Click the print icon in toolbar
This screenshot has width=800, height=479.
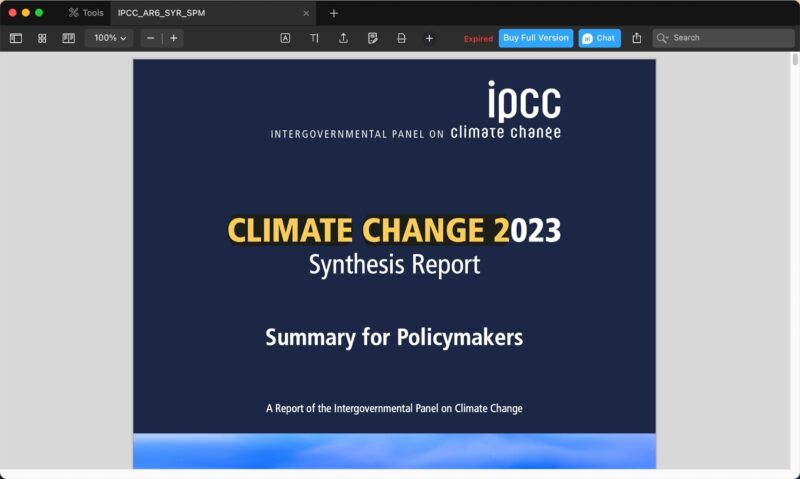pos(401,38)
